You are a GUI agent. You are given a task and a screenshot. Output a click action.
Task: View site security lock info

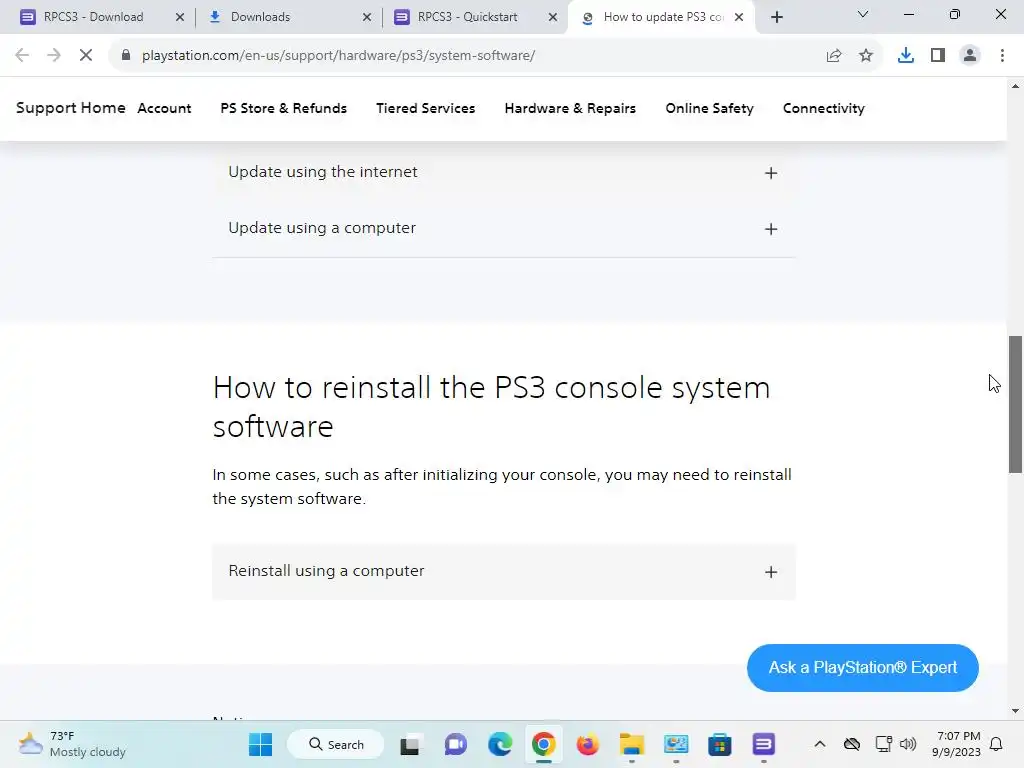click(x=126, y=56)
